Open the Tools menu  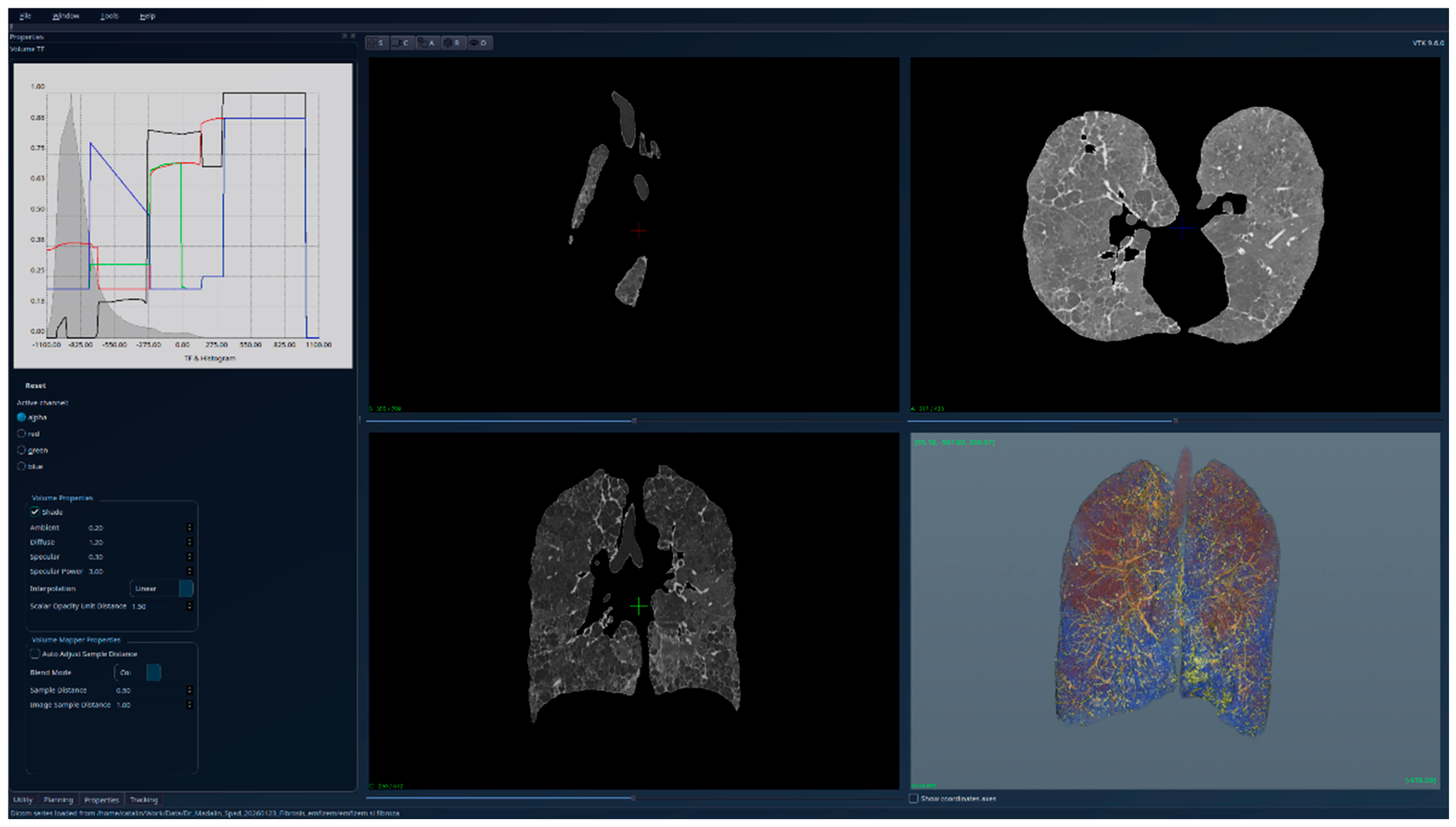(109, 16)
